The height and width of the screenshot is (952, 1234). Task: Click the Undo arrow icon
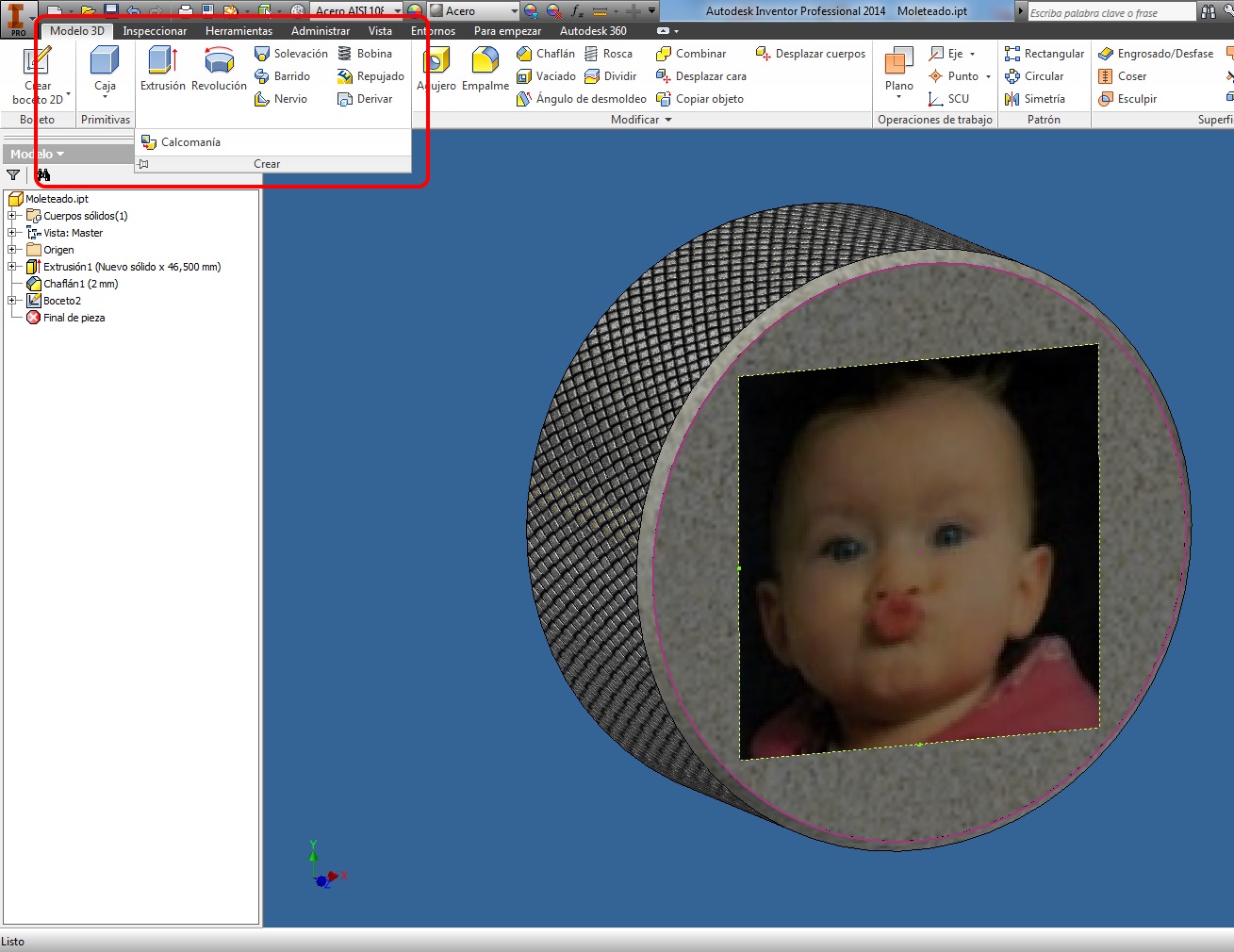coord(133,10)
